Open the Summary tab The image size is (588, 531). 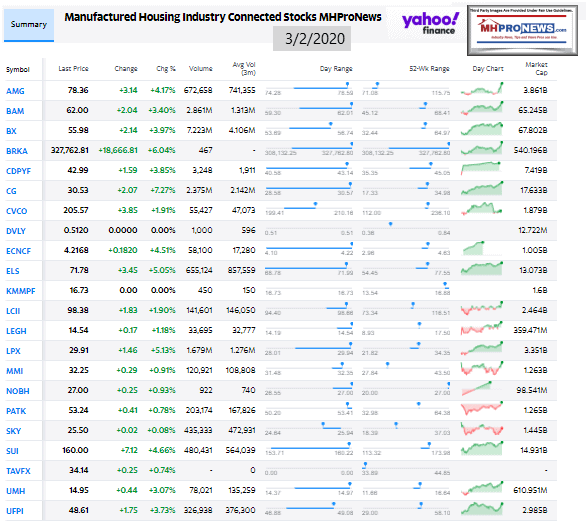(x=29, y=25)
